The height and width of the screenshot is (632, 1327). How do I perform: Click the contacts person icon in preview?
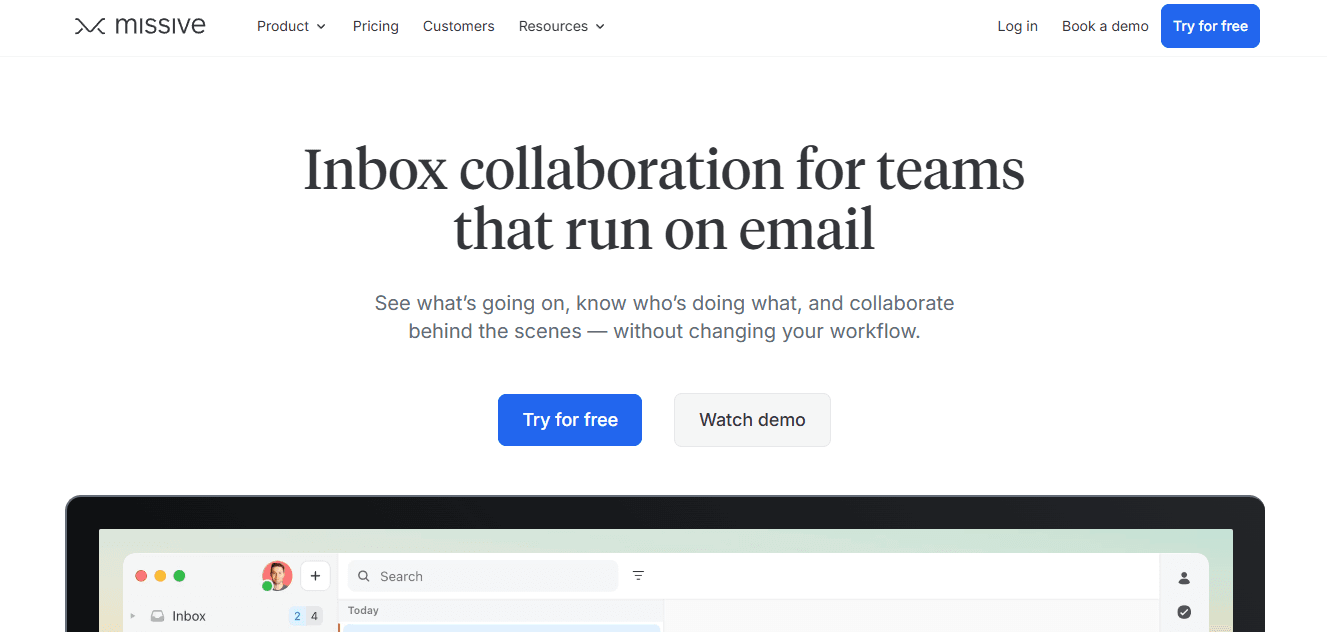click(1184, 578)
